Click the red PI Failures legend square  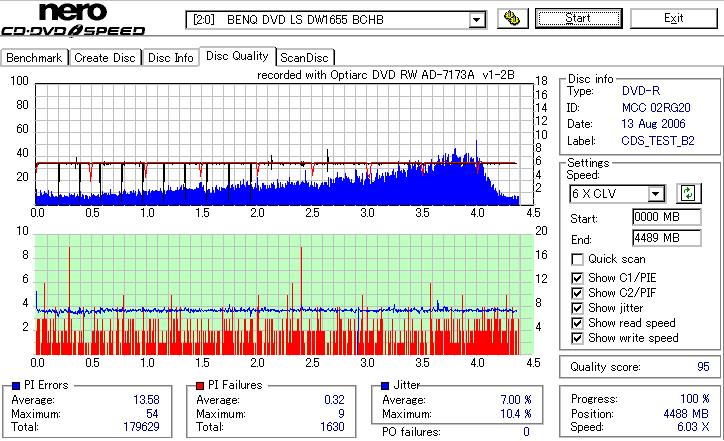point(200,385)
